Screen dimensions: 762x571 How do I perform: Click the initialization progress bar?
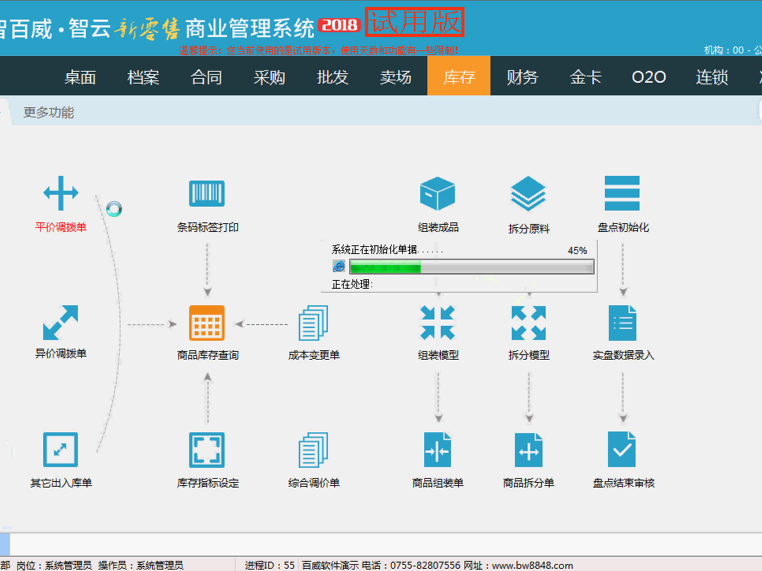point(471,267)
